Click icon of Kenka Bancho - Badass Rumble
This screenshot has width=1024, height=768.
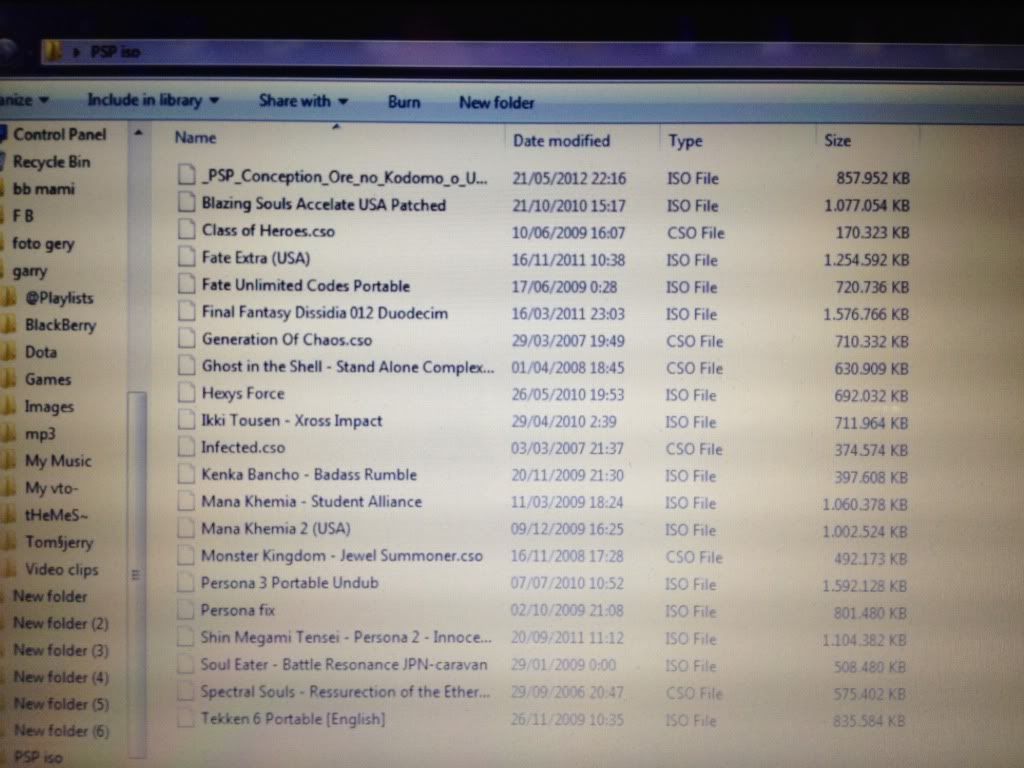187,473
